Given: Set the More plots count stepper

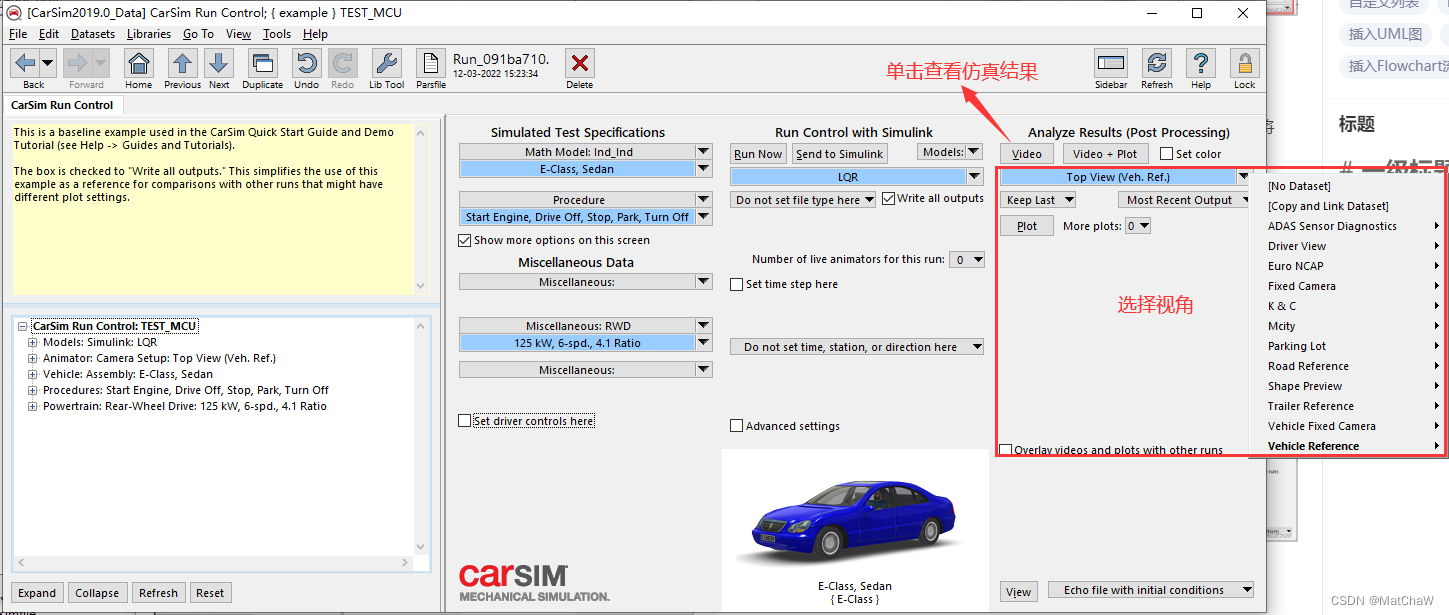Looking at the screenshot, I should pyautogui.click(x=1137, y=225).
